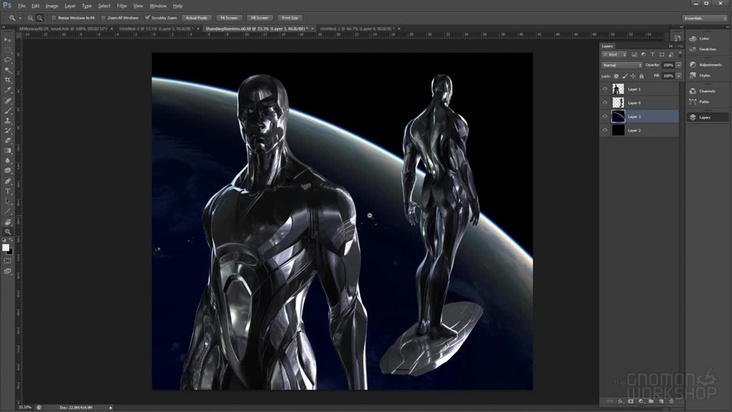Select the Rectangular Marquee tool
Screen dimensions: 732x412
click(7, 50)
